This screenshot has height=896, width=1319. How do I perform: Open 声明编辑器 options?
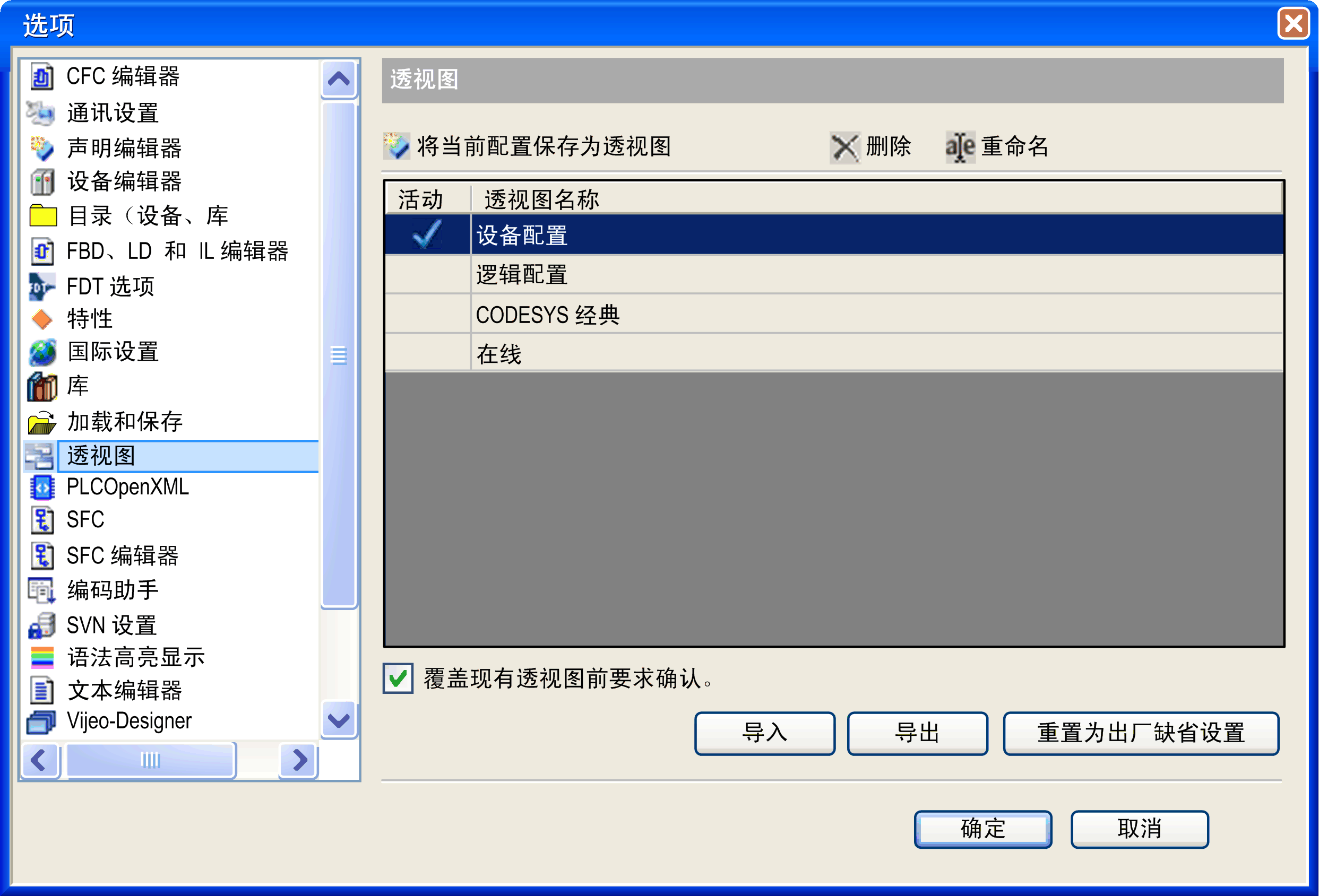point(124,148)
